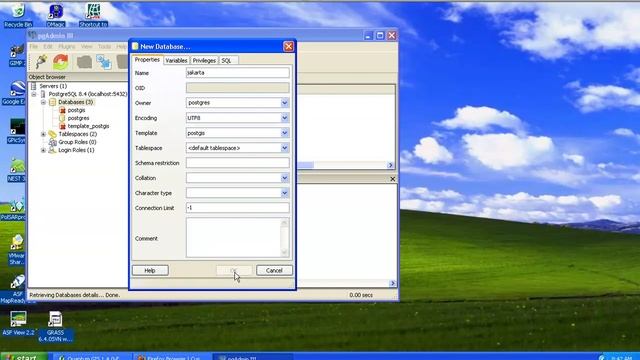Select the postgis database in tree

76,110
